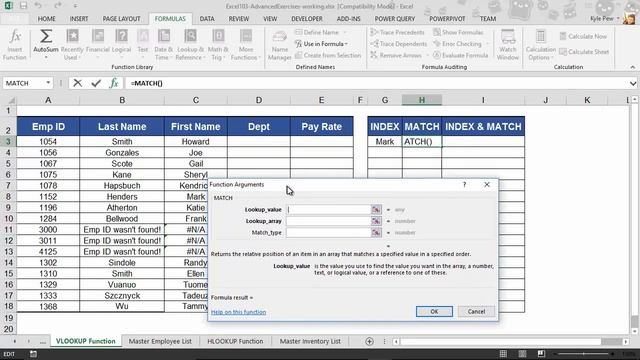This screenshot has width=640, height=360.
Task: Open the Name Box dropdown arrow
Action: (x=48, y=83)
